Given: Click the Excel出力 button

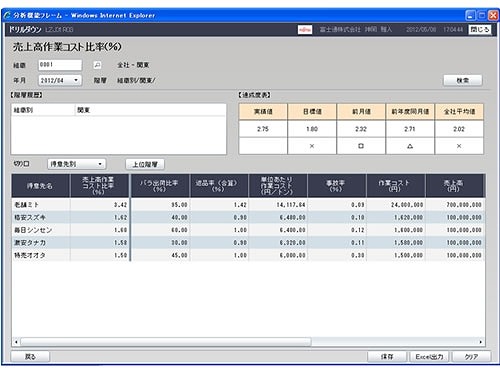Looking at the screenshot, I should [x=429, y=357].
